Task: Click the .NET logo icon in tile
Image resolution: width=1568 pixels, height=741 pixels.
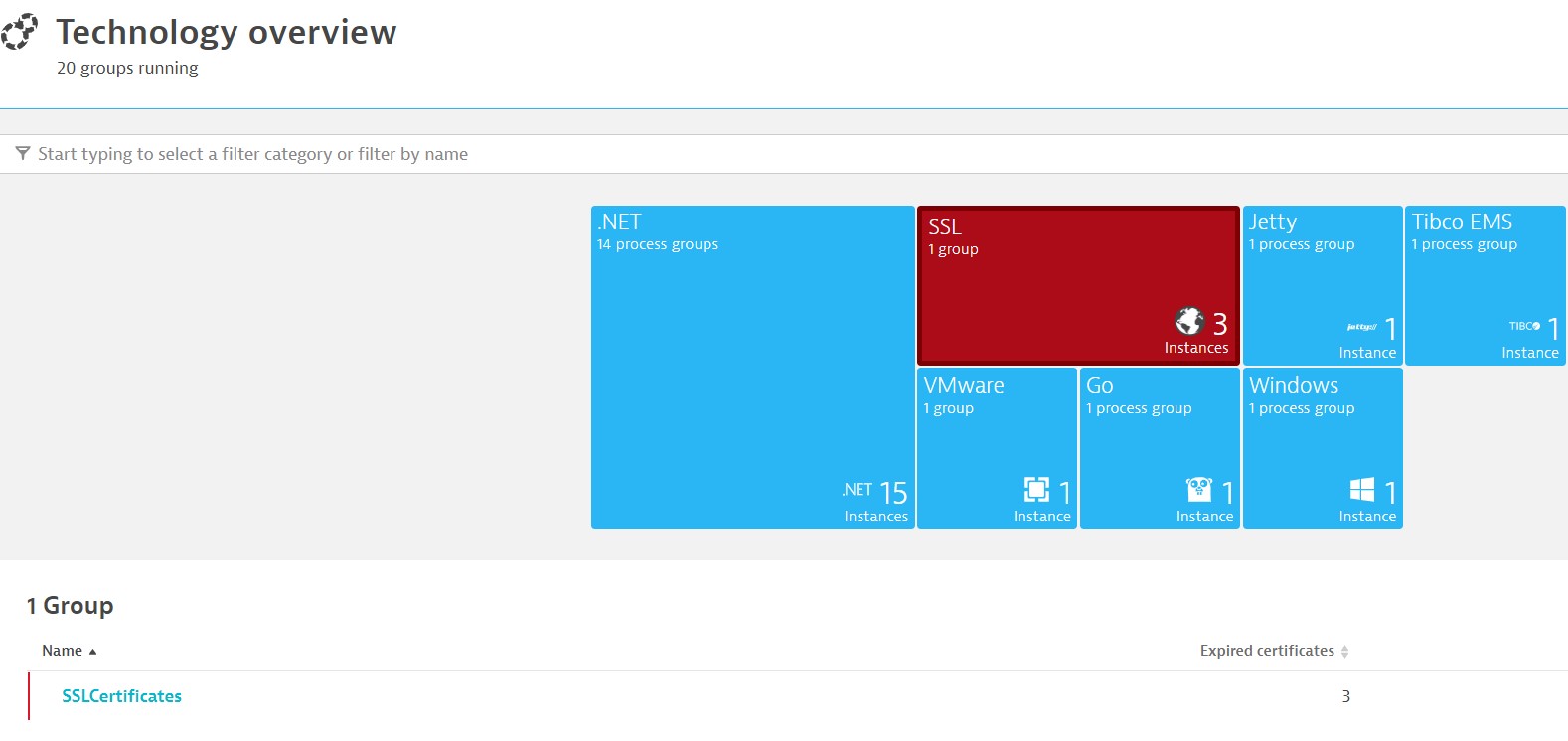Action: [857, 490]
